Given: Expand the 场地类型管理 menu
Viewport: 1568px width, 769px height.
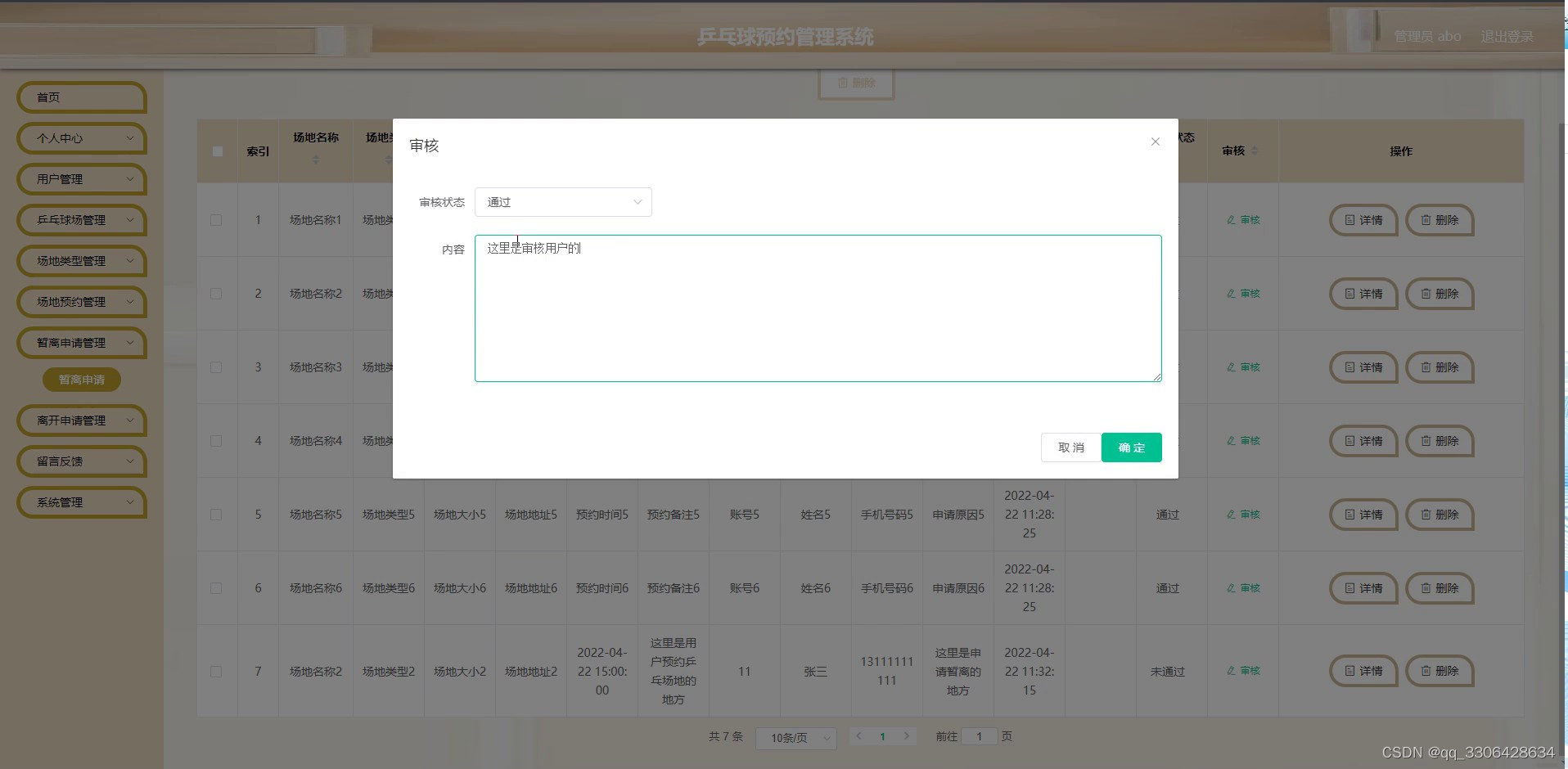Looking at the screenshot, I should tap(81, 261).
